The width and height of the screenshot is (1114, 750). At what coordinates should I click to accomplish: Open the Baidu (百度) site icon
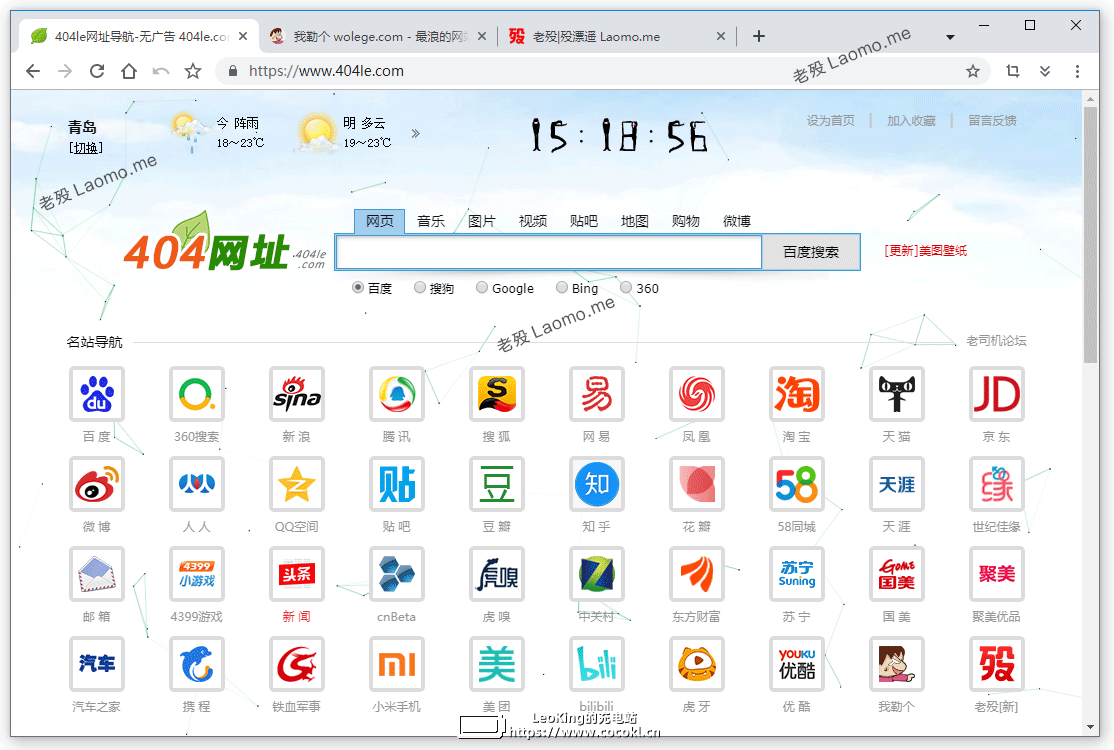coord(97,394)
